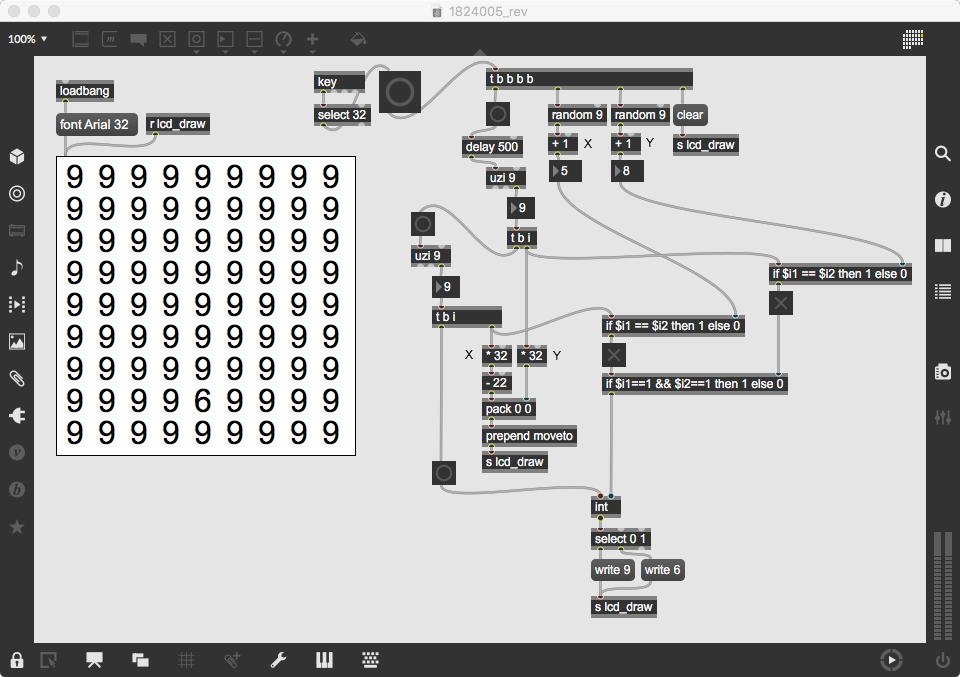Open the Plug-ins sidebar icon

[x=17, y=416]
